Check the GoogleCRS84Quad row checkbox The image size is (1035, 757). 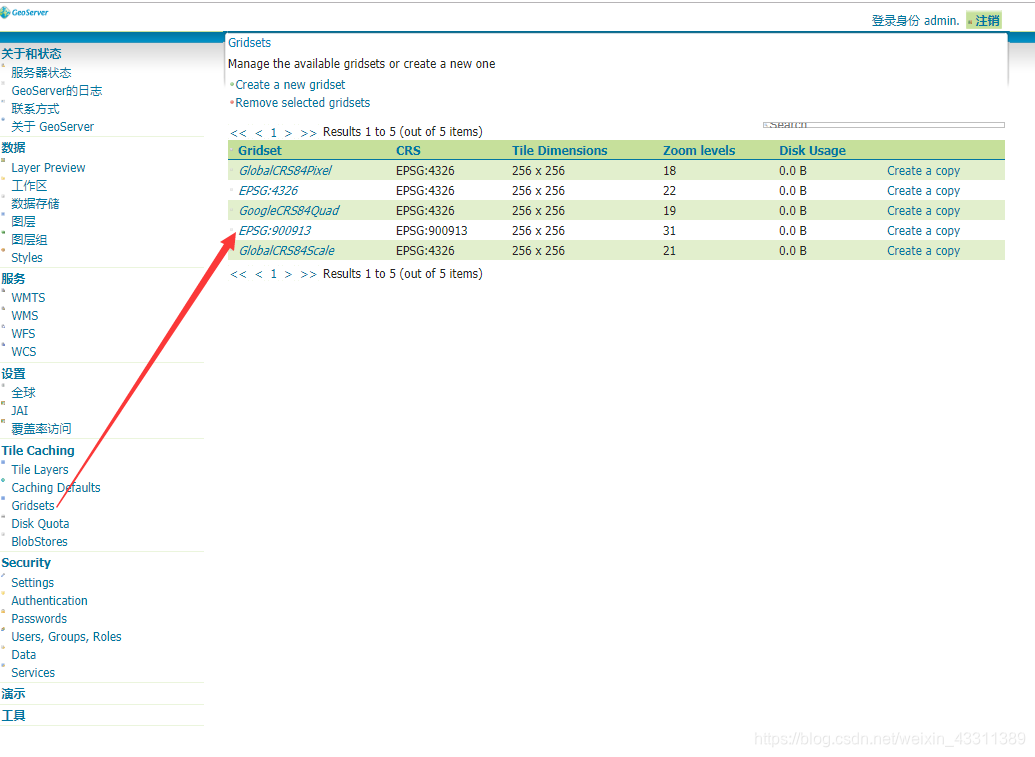(232, 211)
